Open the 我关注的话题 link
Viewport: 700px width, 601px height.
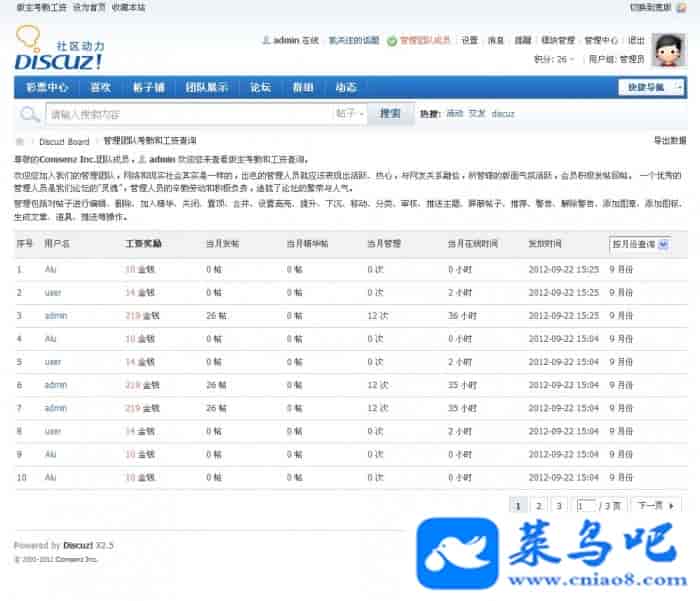coord(354,41)
